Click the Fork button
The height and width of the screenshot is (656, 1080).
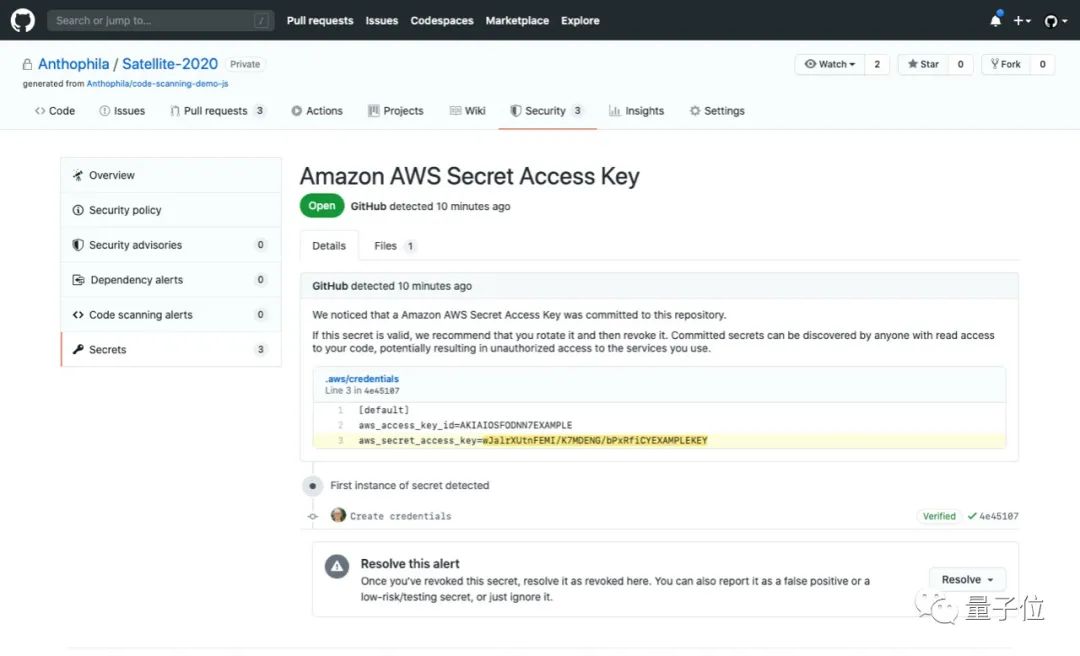pos(1006,64)
